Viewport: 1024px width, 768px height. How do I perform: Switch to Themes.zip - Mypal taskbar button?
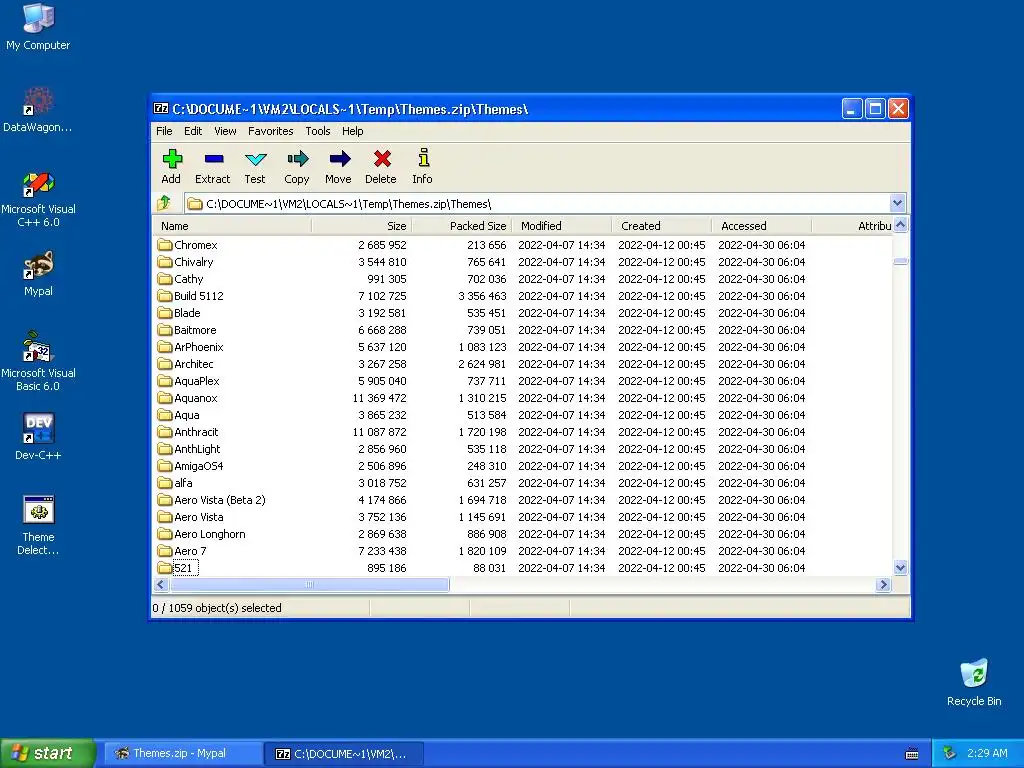point(184,753)
